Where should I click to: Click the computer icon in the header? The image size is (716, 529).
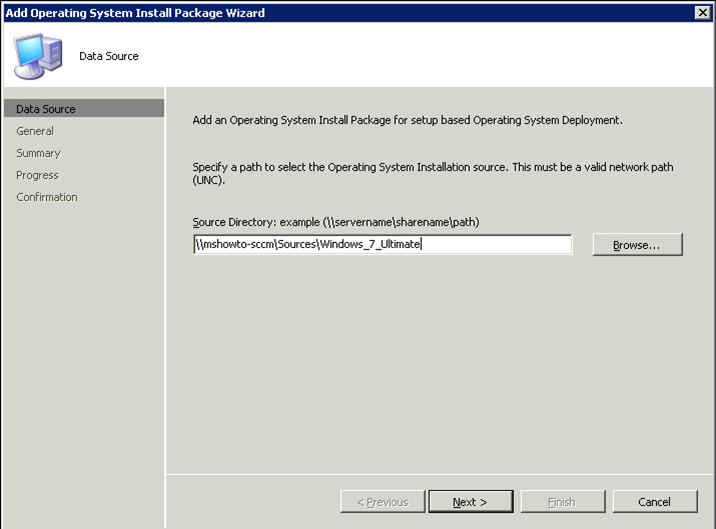(x=37, y=56)
